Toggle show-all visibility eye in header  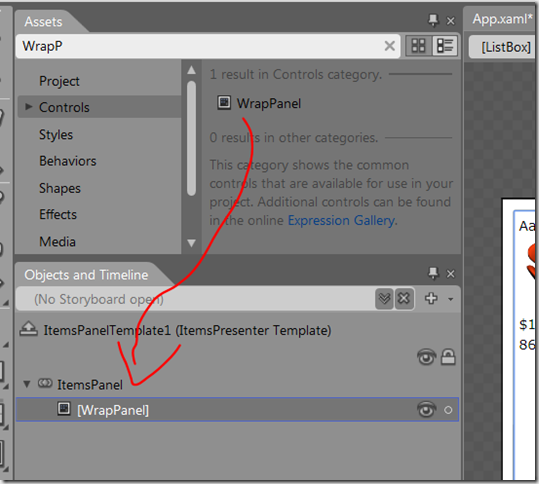coord(427,357)
